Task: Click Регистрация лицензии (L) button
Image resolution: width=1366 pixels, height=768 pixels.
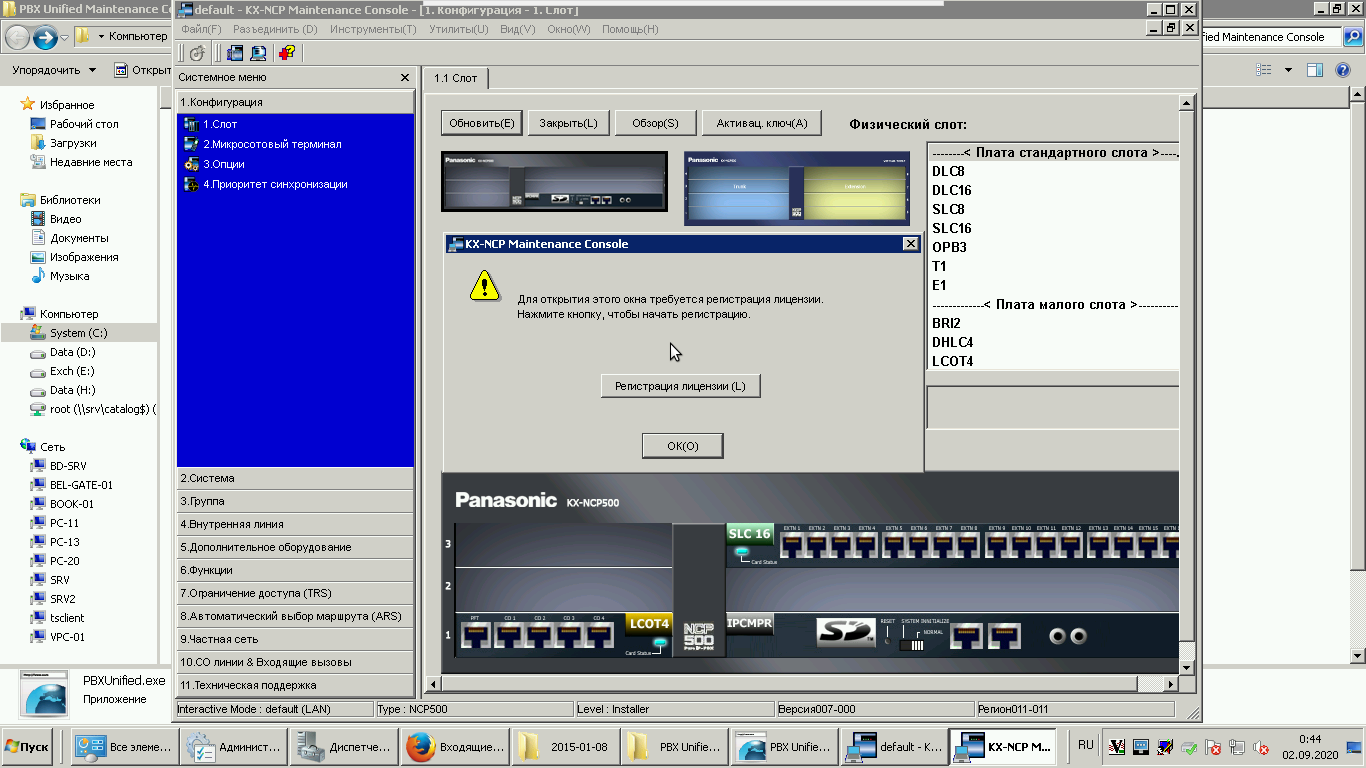Action: tap(680, 386)
